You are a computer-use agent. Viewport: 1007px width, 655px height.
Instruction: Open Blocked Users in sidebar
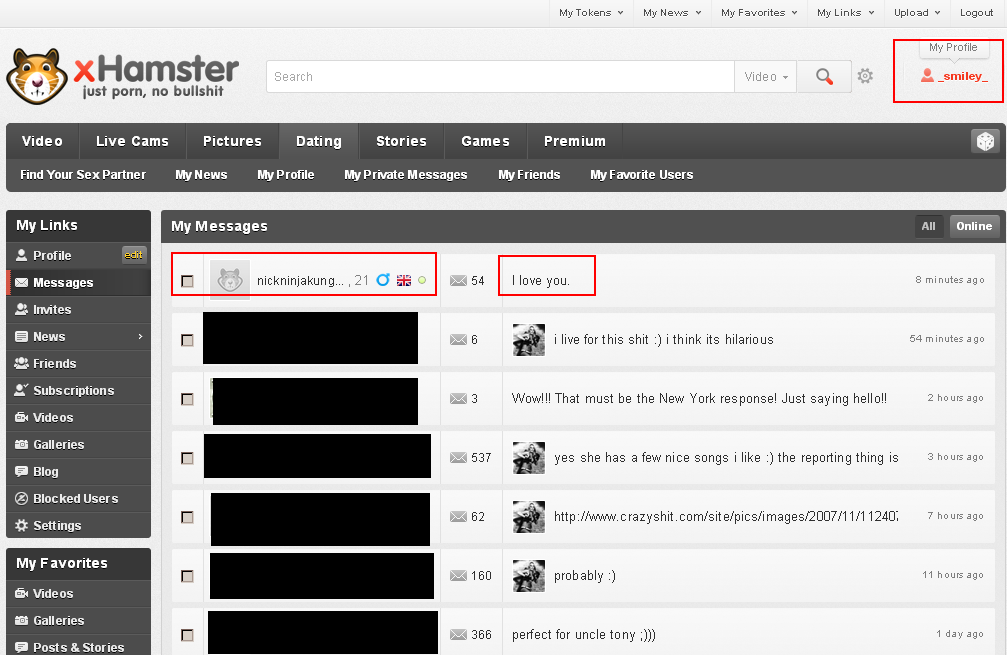(78, 498)
